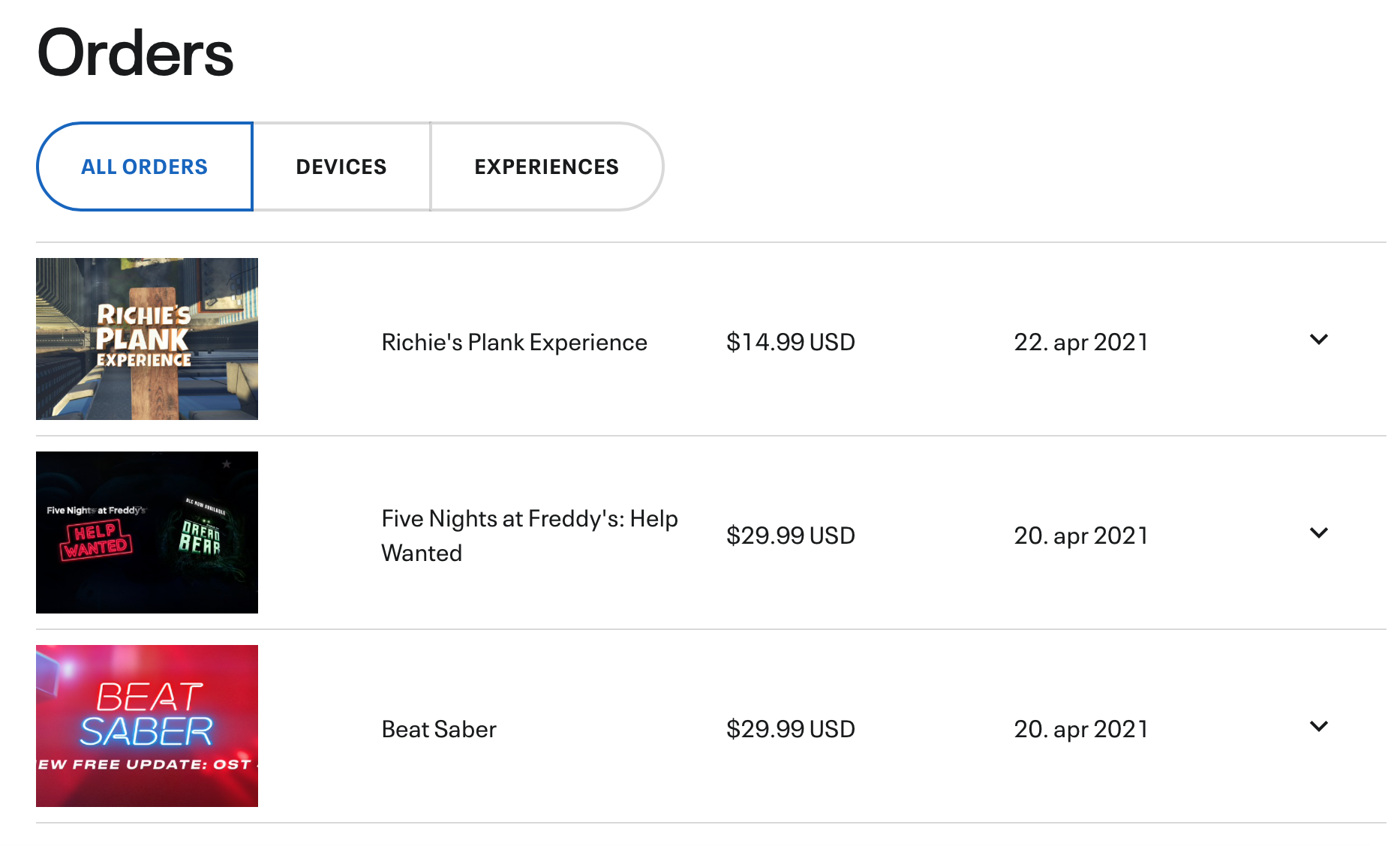Show the Experiences tab
This screenshot has height=846, width=1400.
pos(546,166)
